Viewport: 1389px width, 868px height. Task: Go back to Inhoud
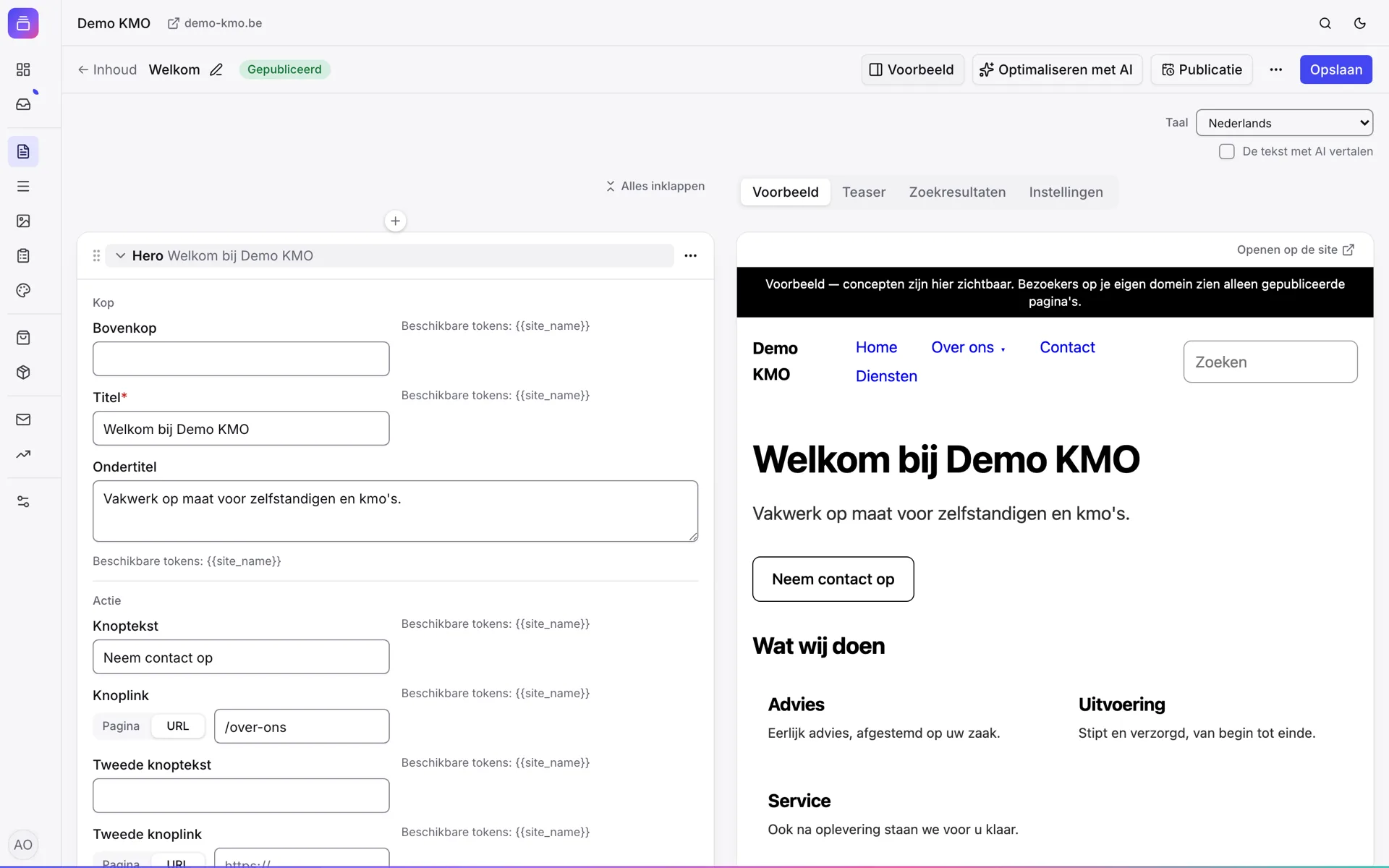(107, 69)
